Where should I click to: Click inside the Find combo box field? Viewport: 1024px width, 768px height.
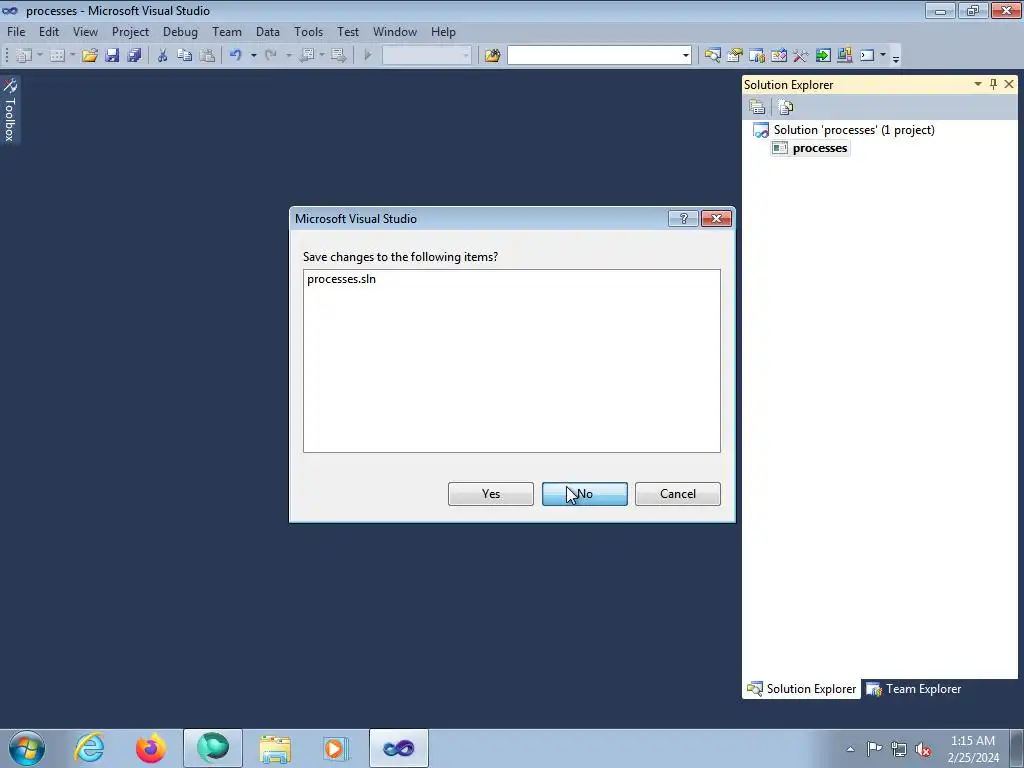(x=594, y=56)
